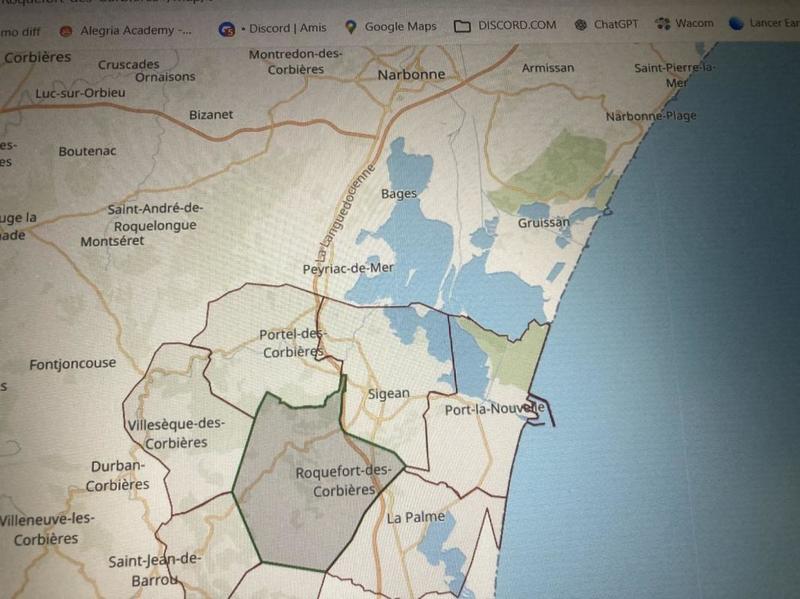Viewport: 800px width, 599px height.
Task: Open the "mo diff" bookmark
Action: pyautogui.click(x=19, y=32)
